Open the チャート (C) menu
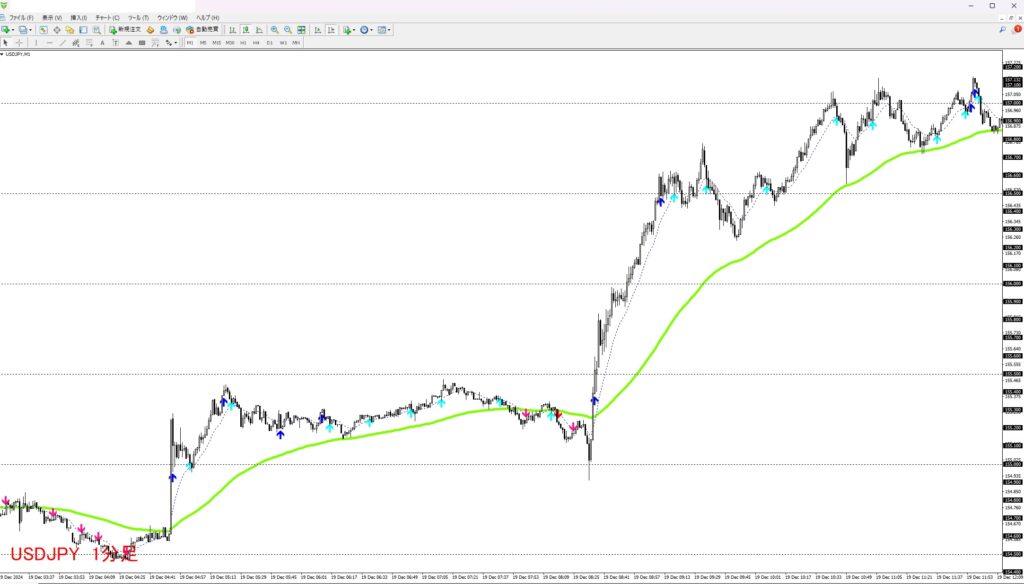Image resolution: width=1024 pixels, height=584 pixels. click(x=107, y=18)
